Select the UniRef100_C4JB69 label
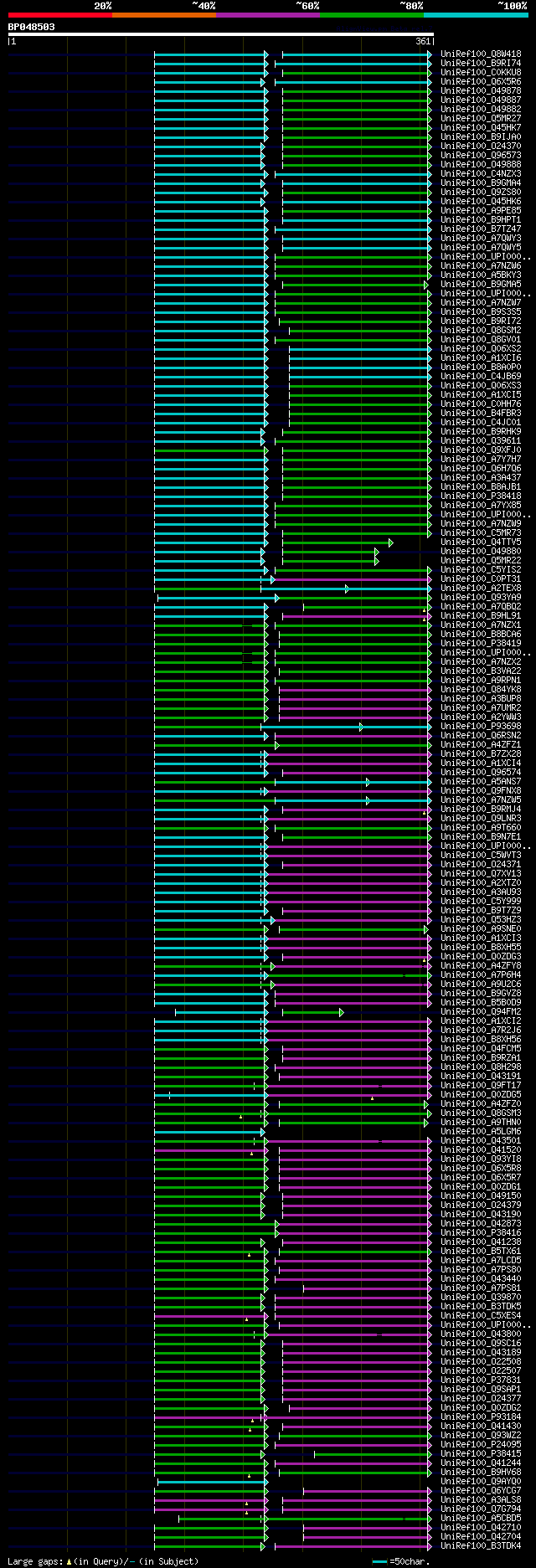 point(481,377)
